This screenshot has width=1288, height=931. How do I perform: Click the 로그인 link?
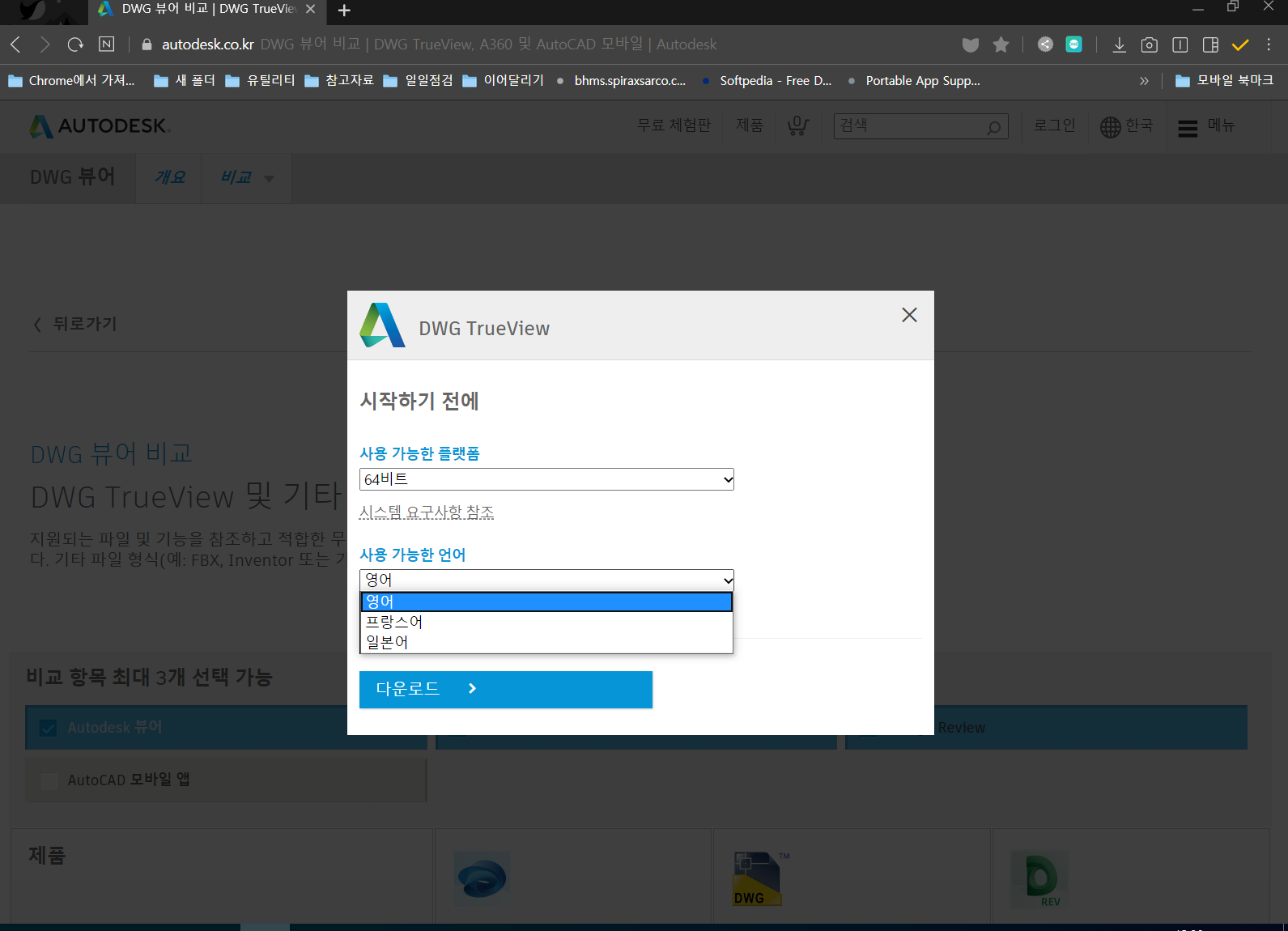coord(1054,125)
